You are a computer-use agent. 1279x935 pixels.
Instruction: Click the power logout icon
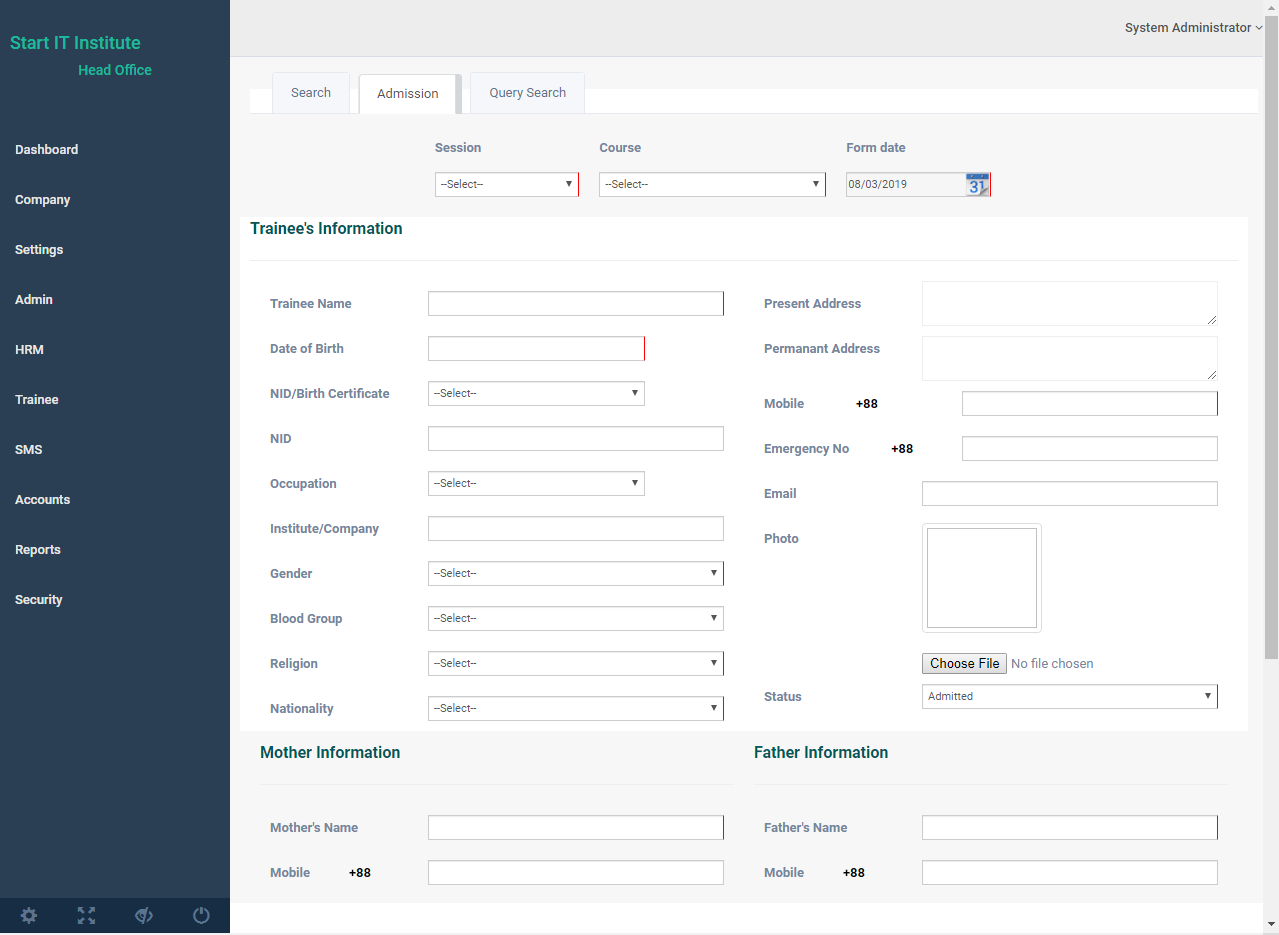(x=201, y=915)
